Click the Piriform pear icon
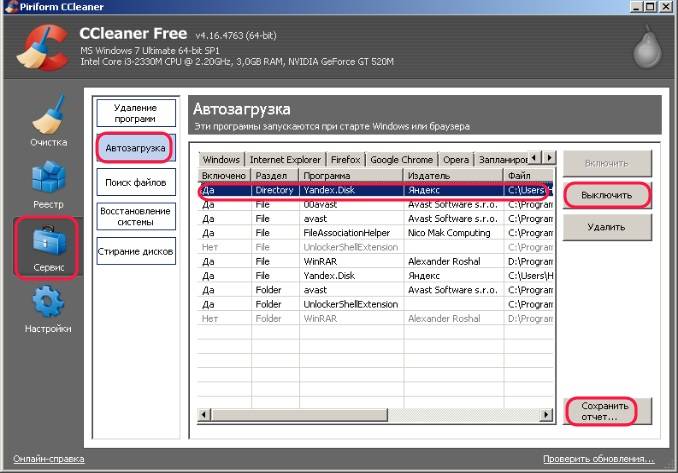Viewport: 678px width, 473px height. [647, 47]
